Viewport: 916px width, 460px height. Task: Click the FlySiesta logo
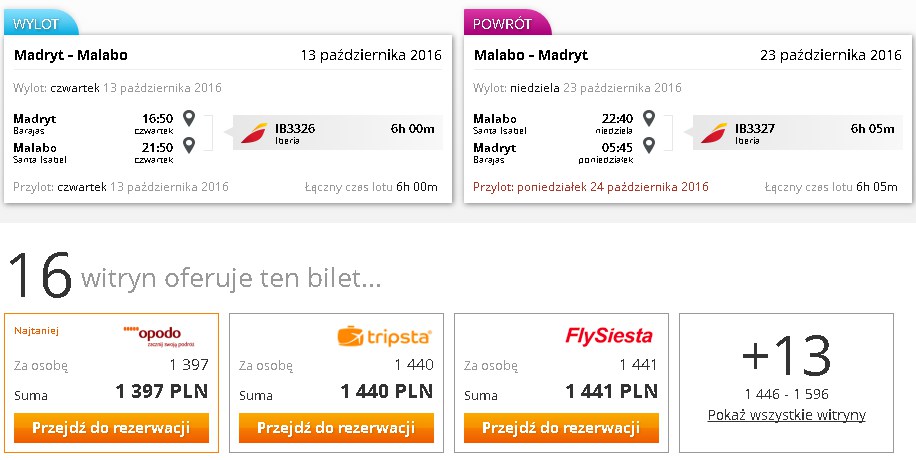click(x=609, y=336)
